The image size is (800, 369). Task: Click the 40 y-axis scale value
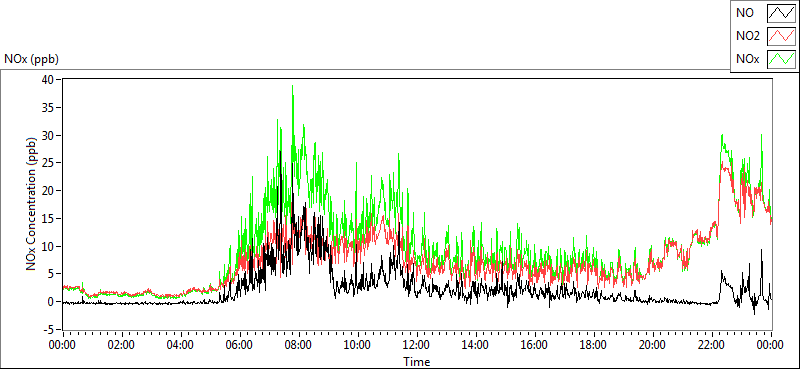click(49, 80)
